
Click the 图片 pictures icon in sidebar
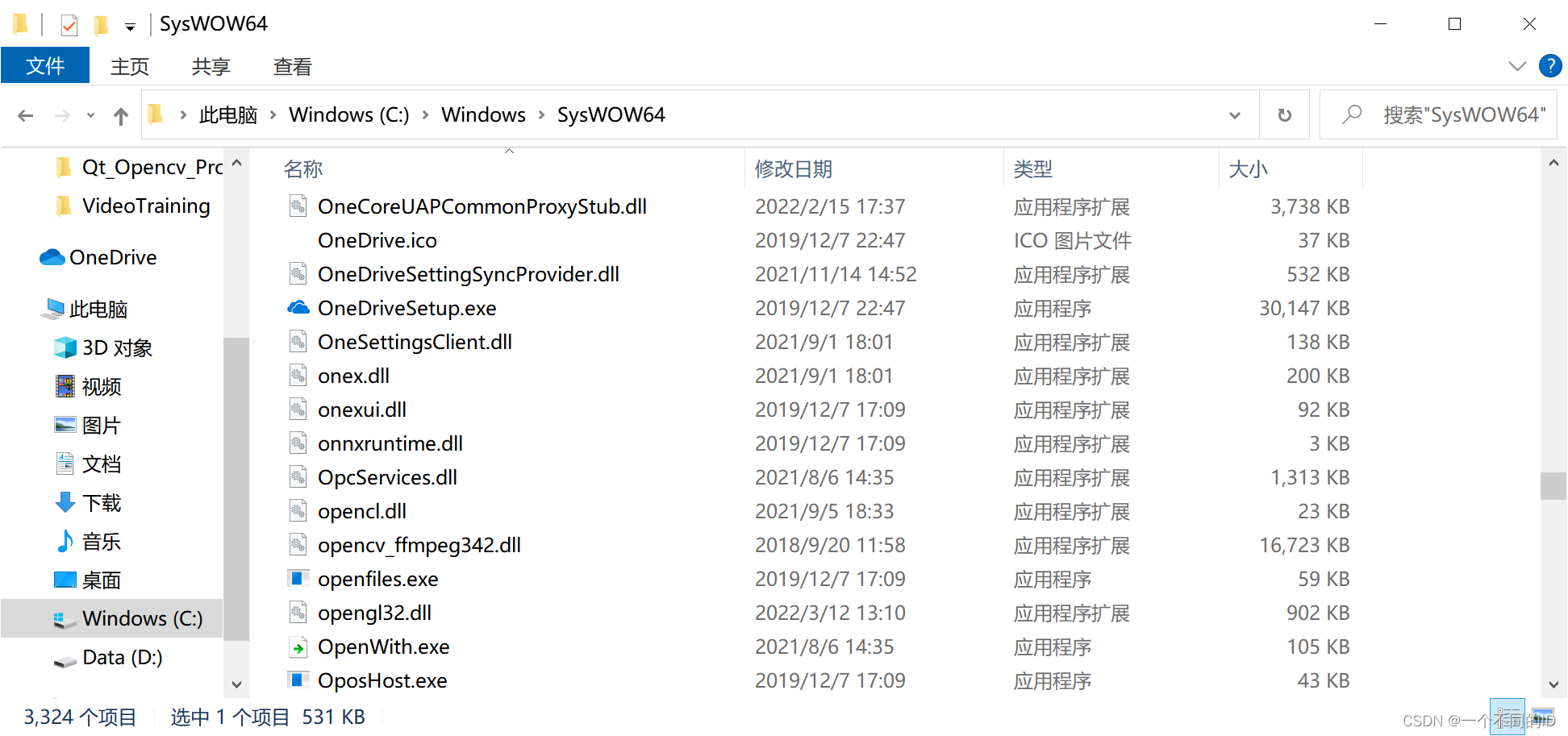point(65,425)
